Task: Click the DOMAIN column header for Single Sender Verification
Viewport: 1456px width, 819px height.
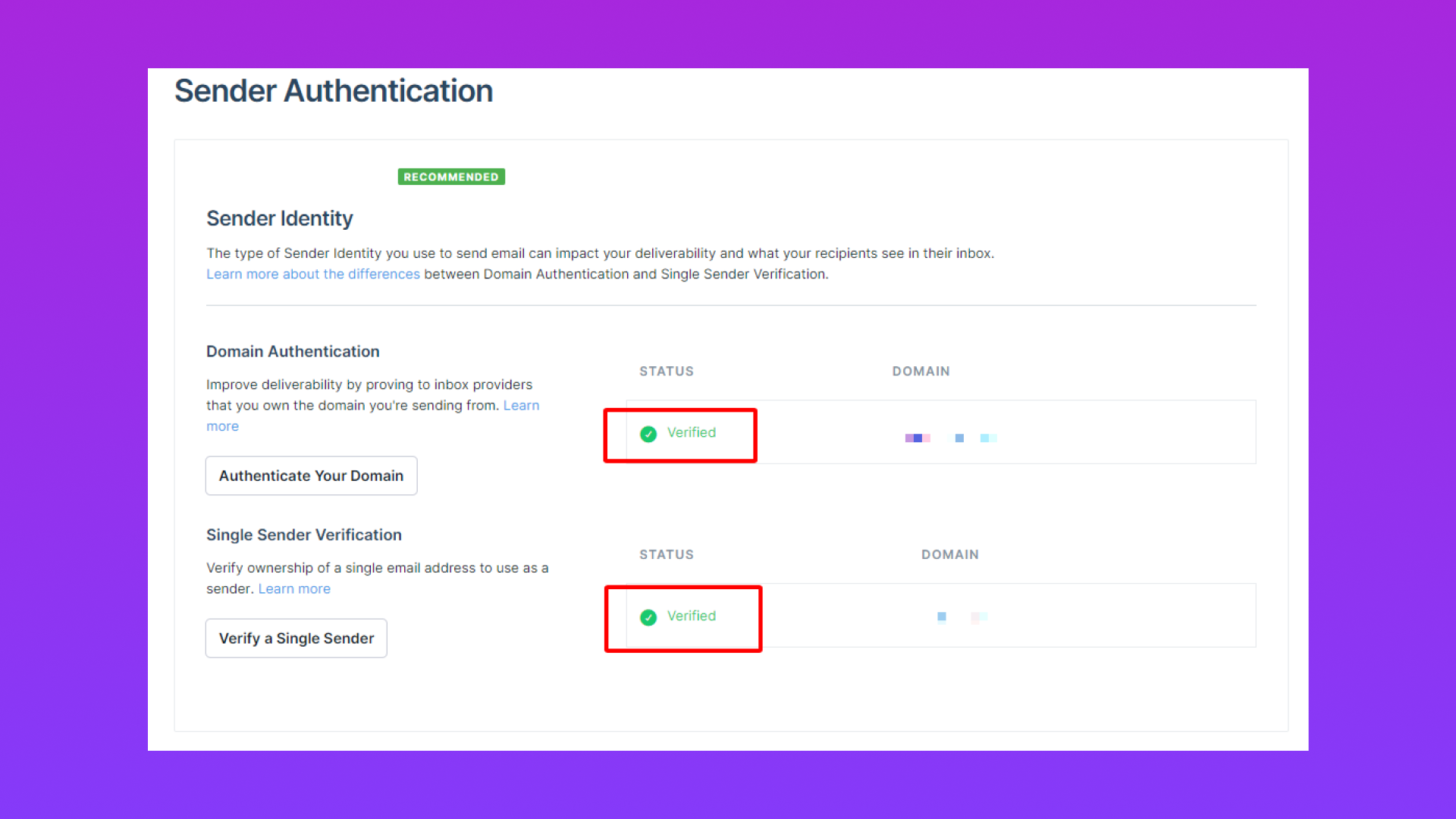Action: [x=949, y=554]
